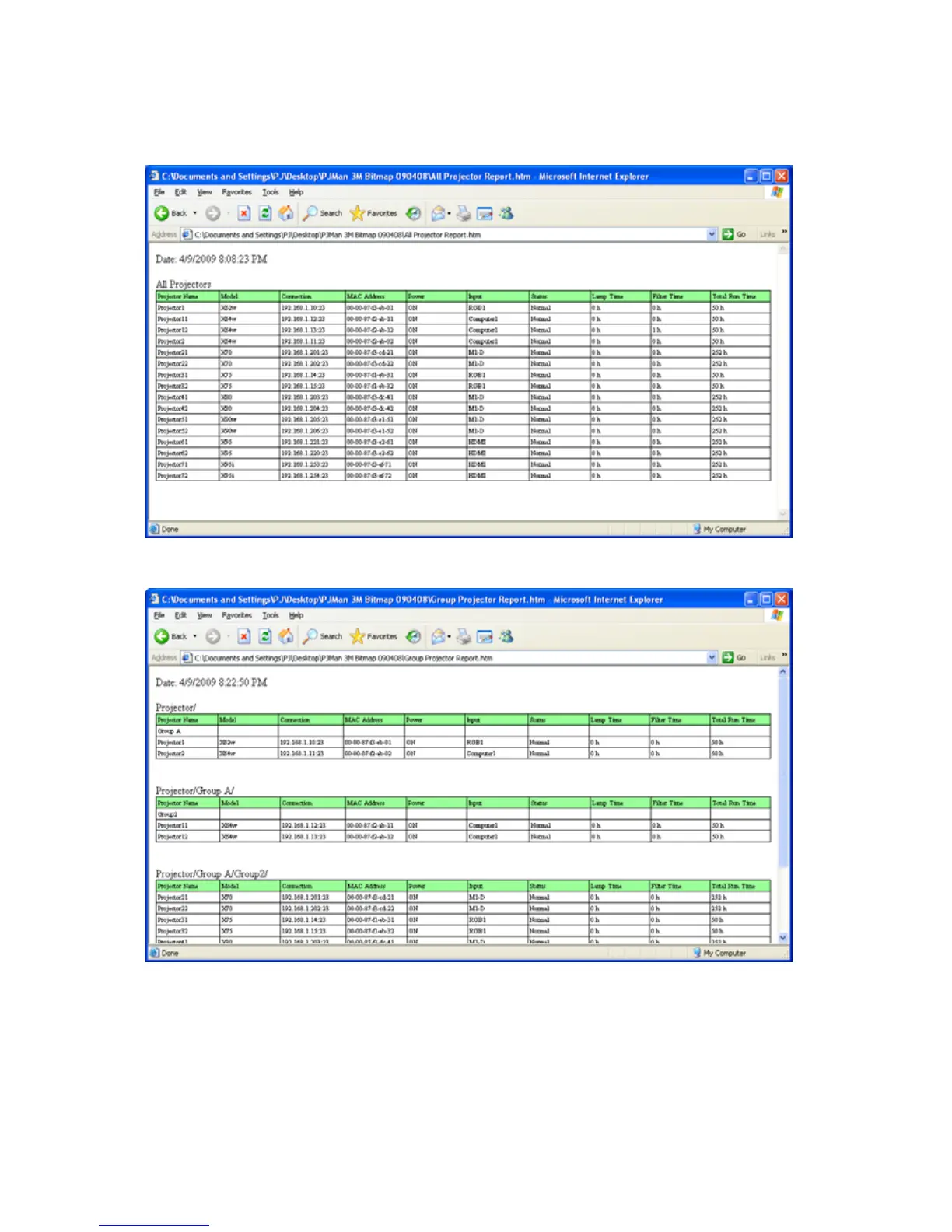Click 'Date: 4/9/2009 8:08:23 PM' text
Screen dimensions: 952x1232
pos(211,259)
